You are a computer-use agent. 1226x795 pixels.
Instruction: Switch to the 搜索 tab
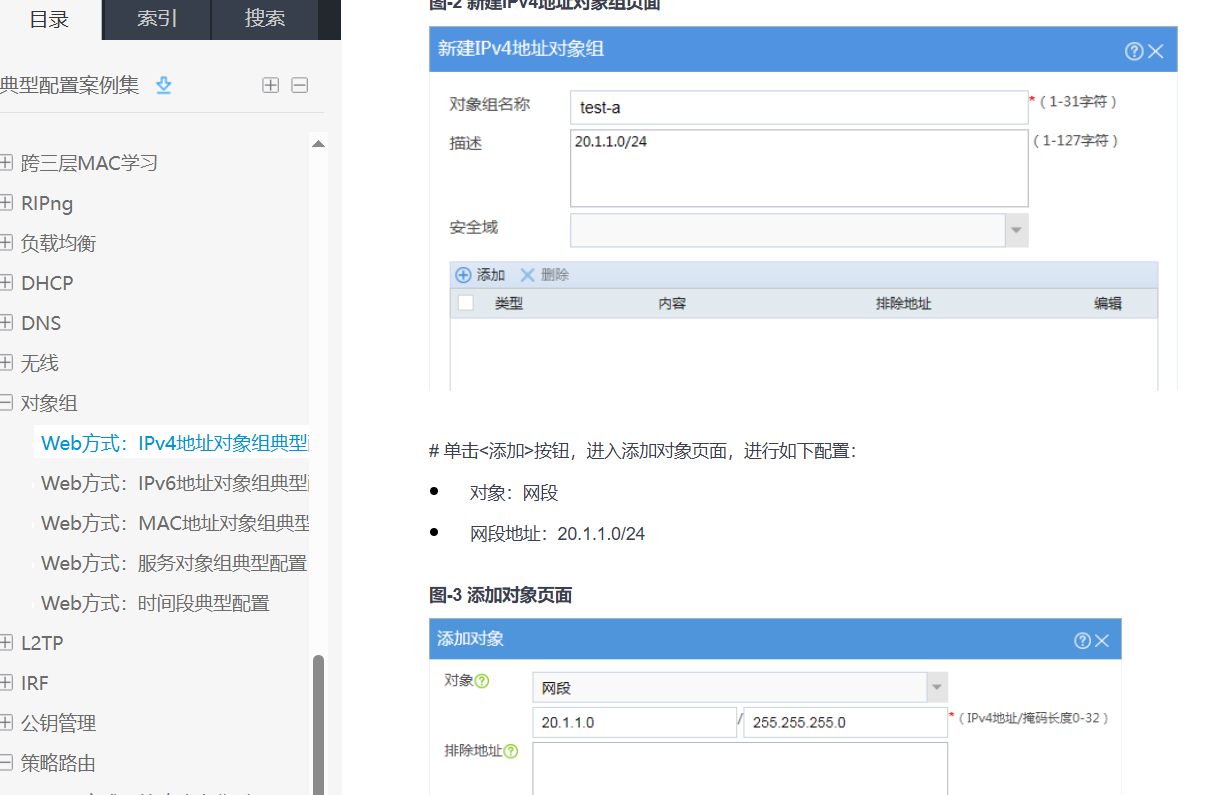tap(265, 19)
